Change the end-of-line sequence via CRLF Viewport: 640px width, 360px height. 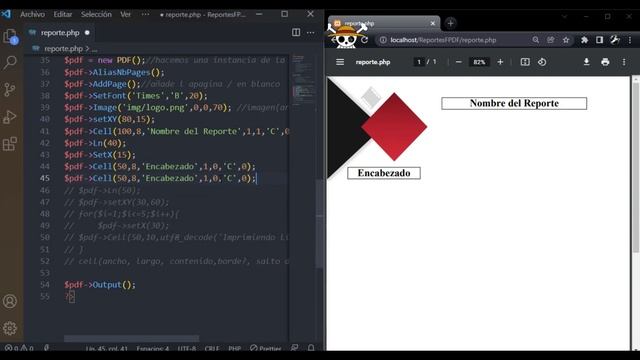[x=212, y=349]
